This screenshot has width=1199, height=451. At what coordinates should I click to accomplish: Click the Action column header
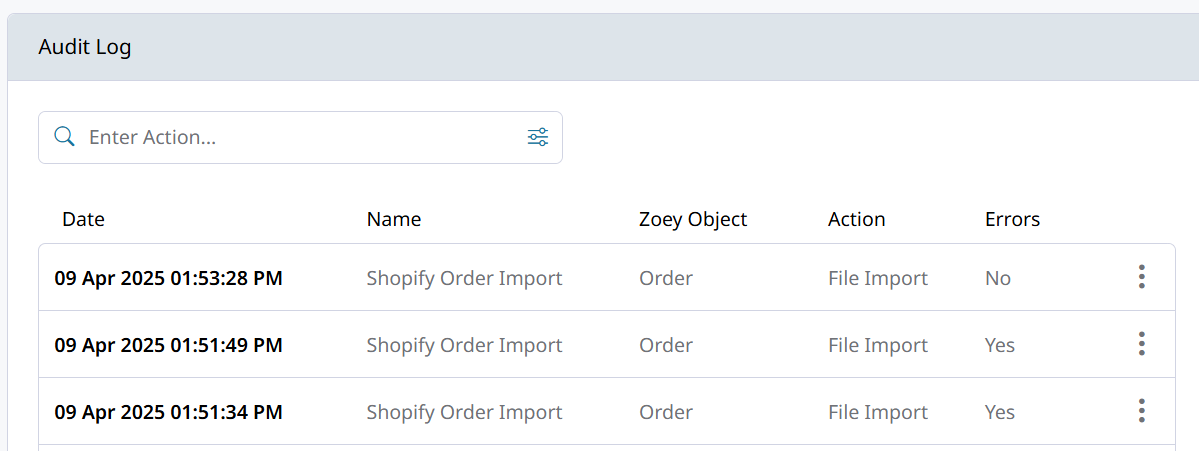tap(857, 219)
